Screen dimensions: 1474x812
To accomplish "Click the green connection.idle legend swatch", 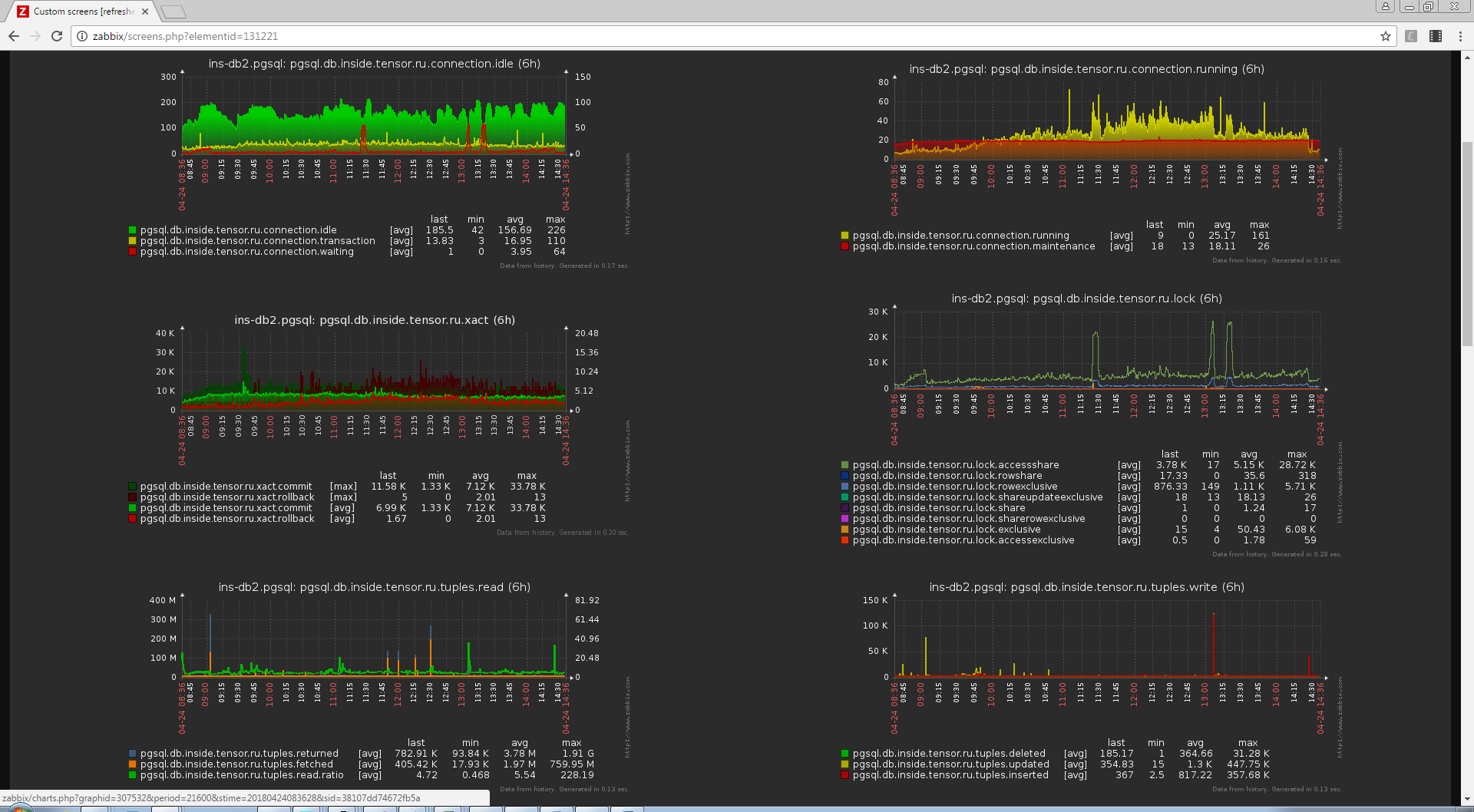I will [x=133, y=229].
